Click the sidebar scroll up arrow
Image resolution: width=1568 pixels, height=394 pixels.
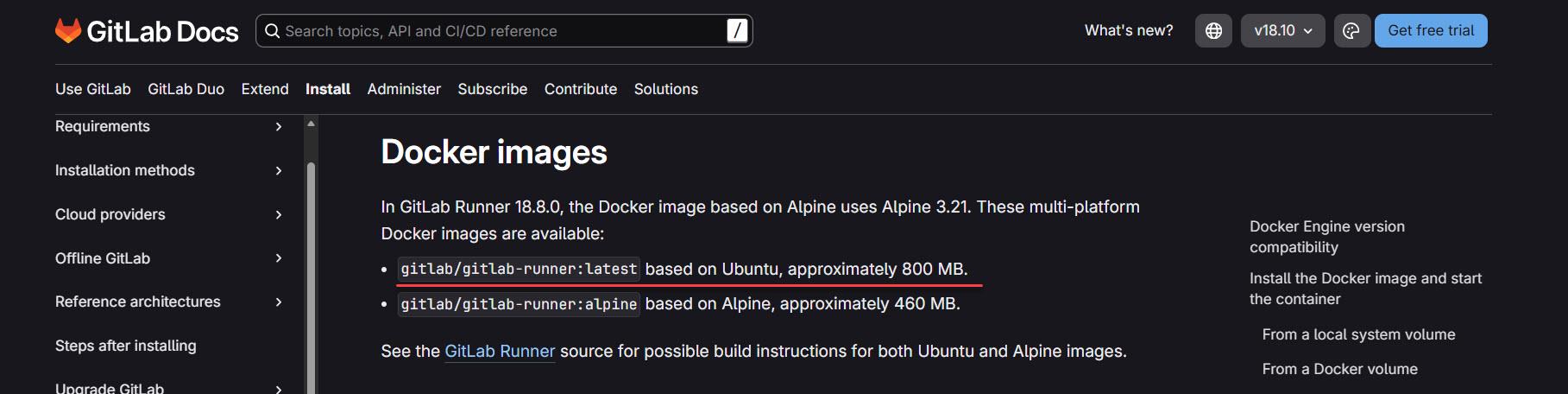pyautogui.click(x=312, y=124)
